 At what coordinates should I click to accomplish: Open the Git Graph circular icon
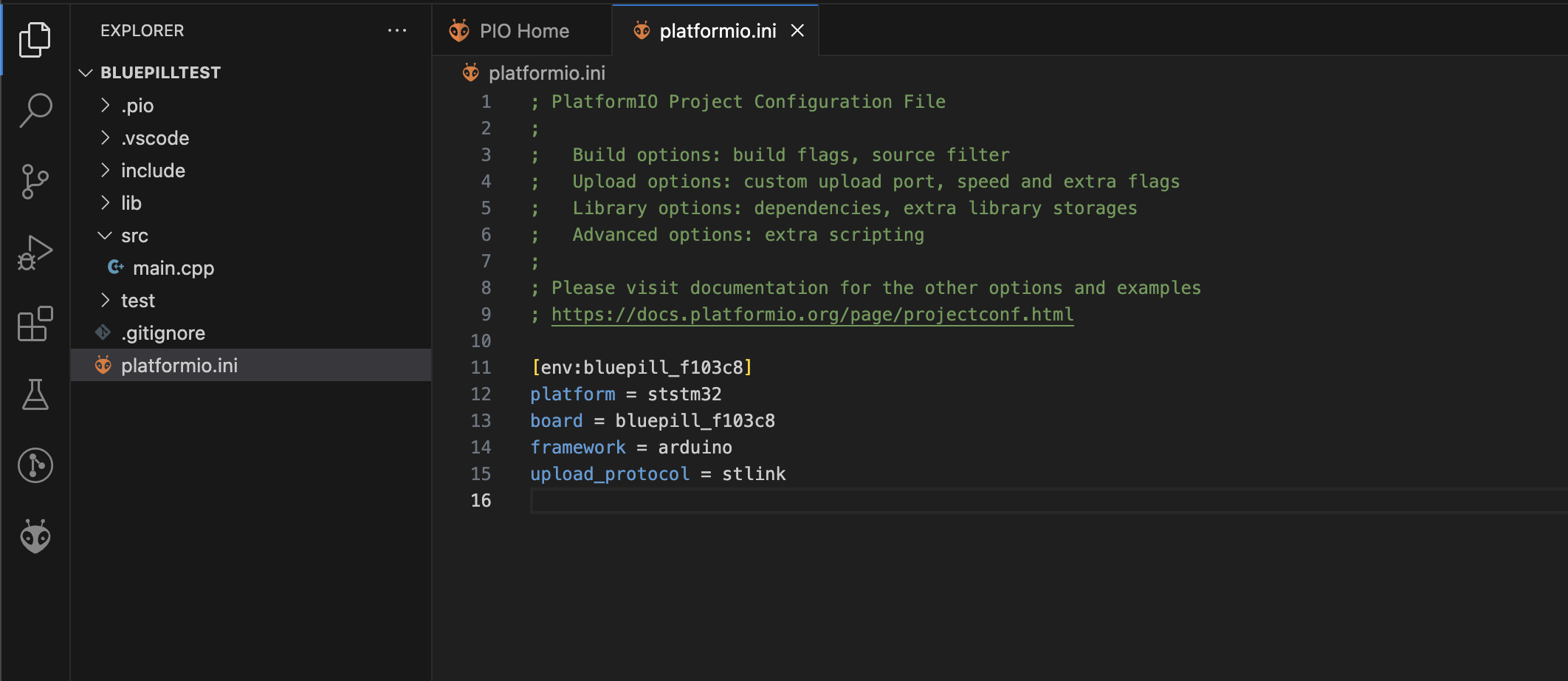(x=35, y=465)
